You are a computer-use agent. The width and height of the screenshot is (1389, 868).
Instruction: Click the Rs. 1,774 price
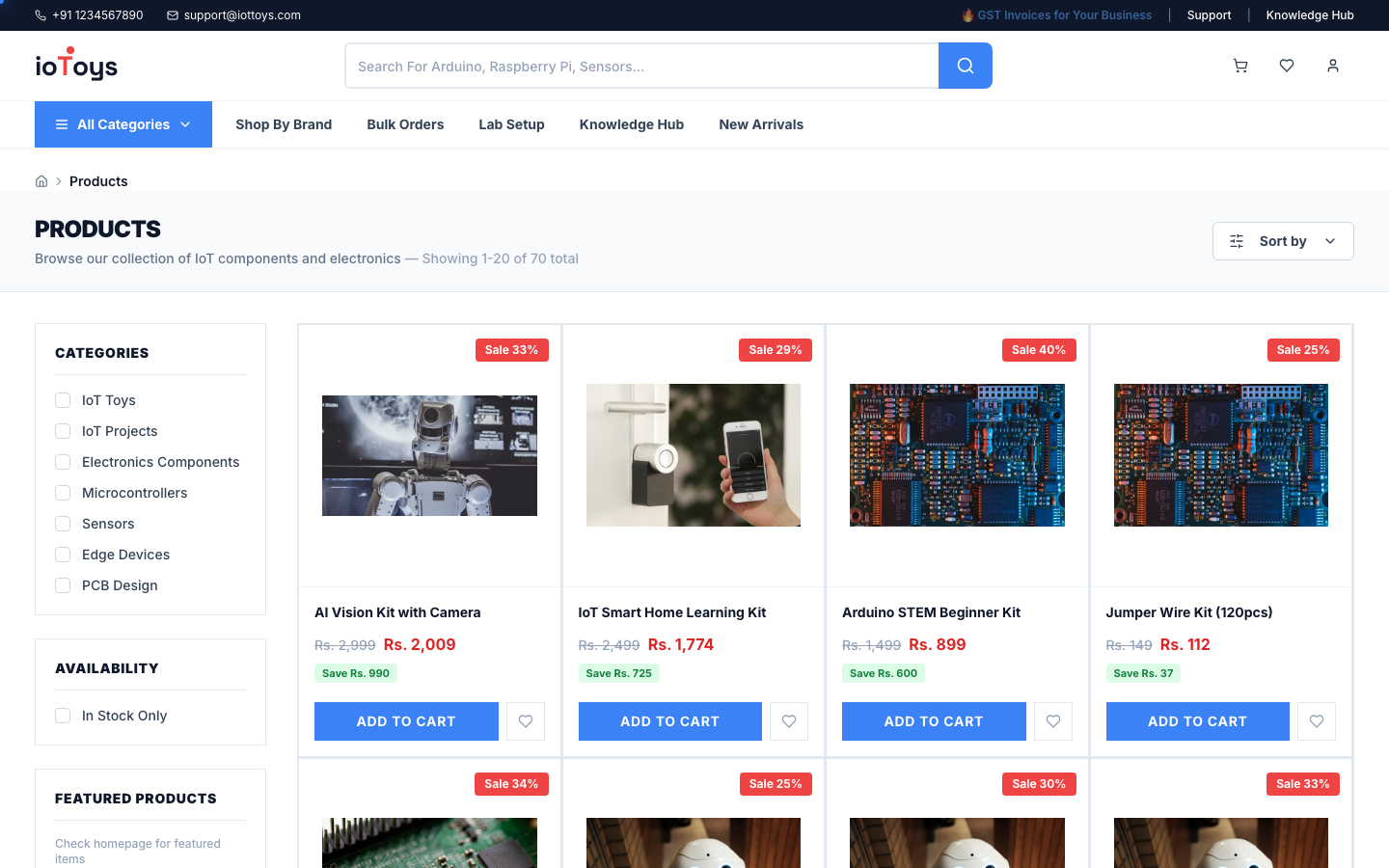[x=681, y=644]
